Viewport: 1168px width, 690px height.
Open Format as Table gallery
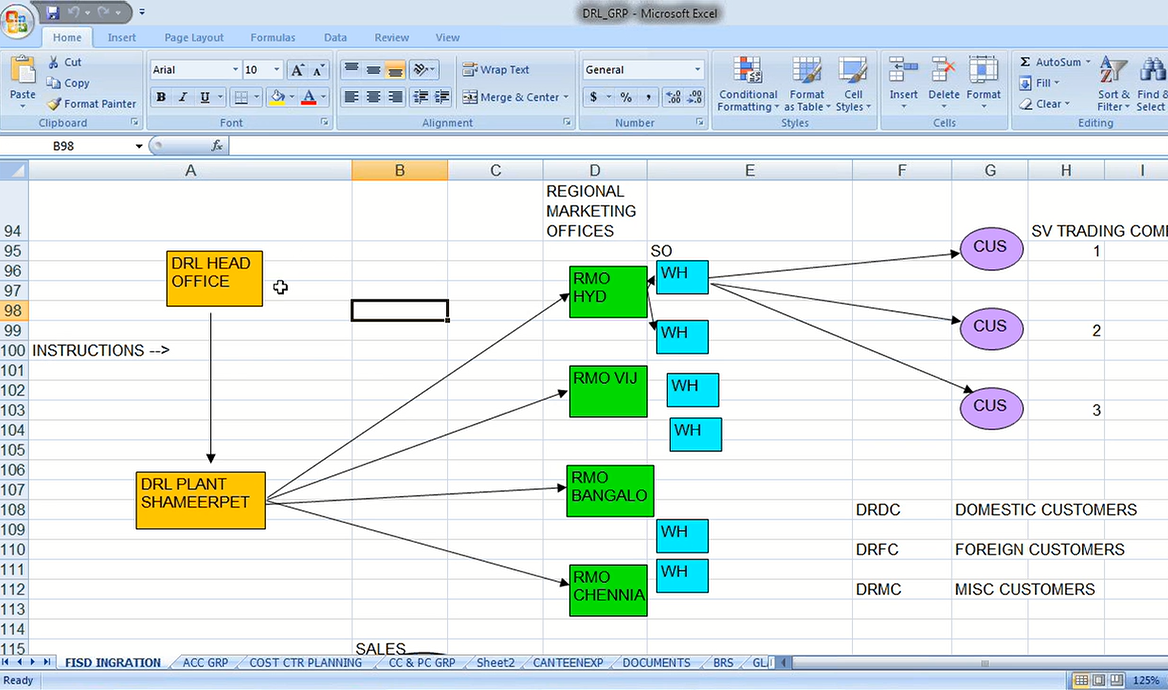coord(807,84)
